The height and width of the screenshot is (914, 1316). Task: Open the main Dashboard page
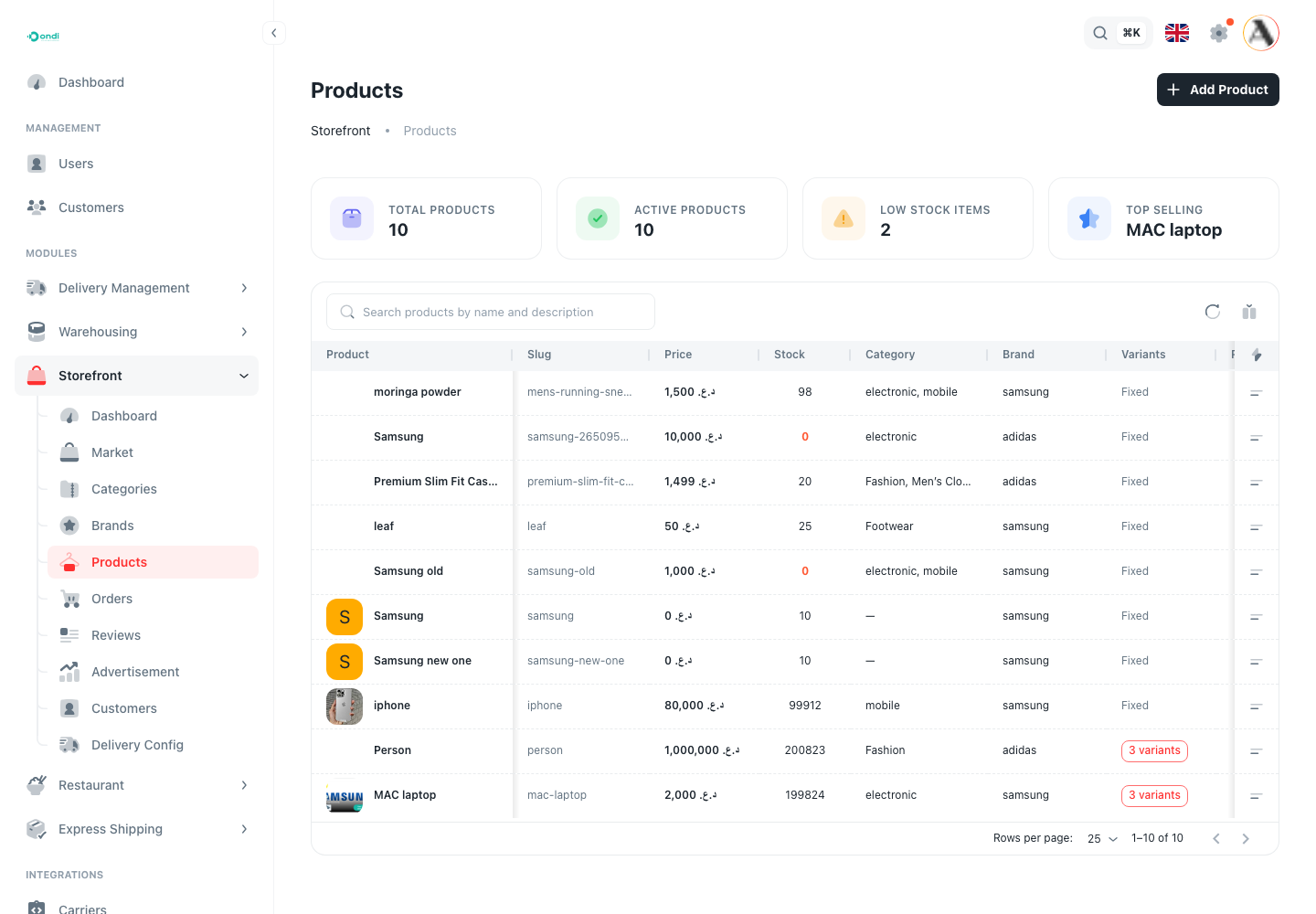tap(137, 82)
